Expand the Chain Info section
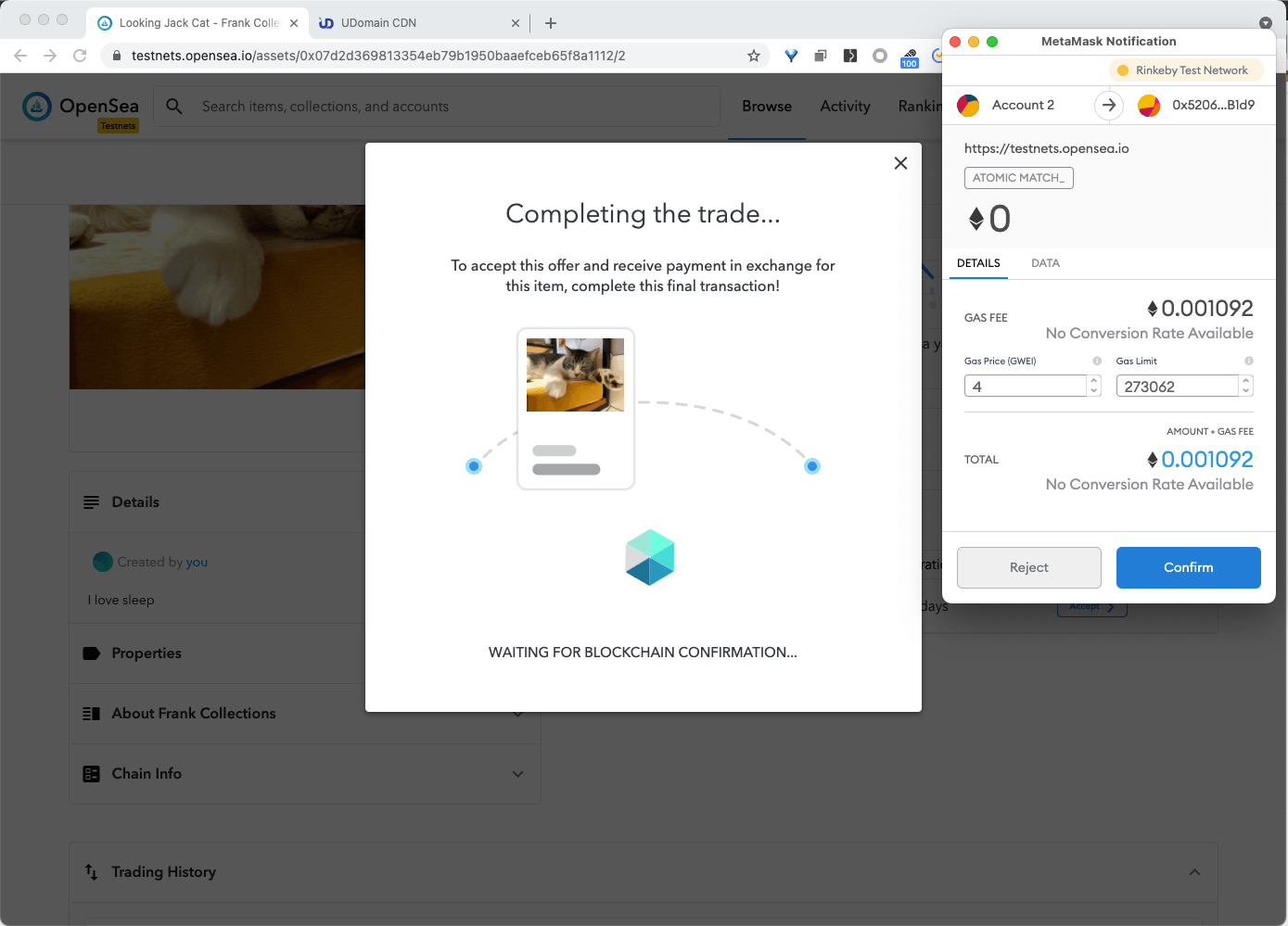 (x=517, y=774)
